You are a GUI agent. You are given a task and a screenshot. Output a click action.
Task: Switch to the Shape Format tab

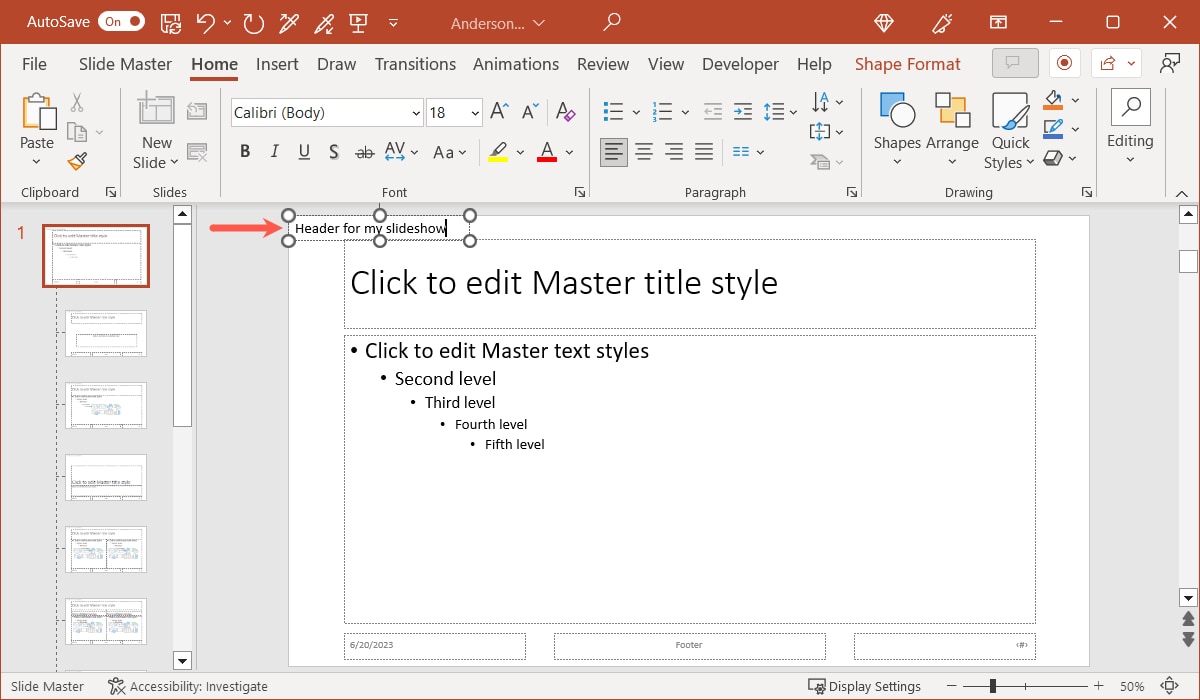tap(907, 63)
